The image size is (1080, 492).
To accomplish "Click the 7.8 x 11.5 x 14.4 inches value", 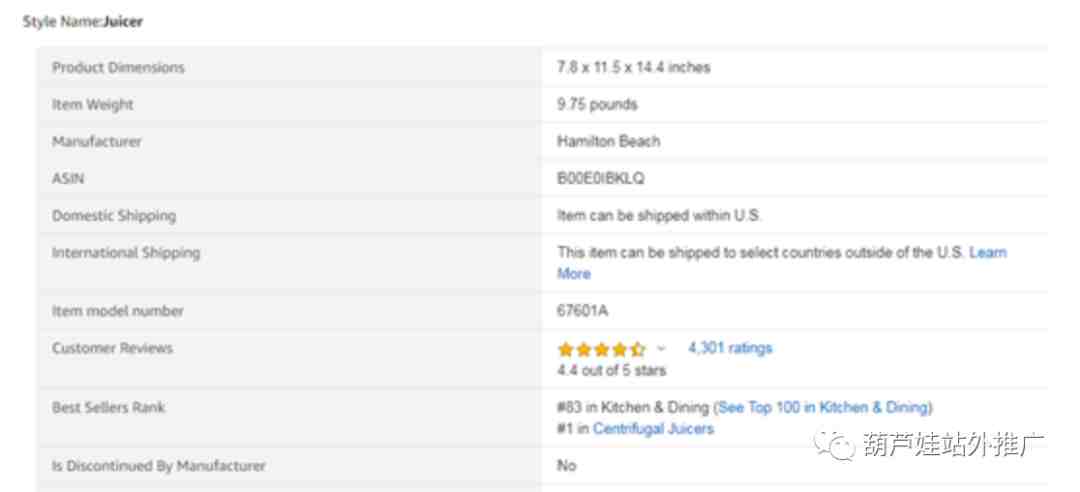I will click(x=634, y=68).
